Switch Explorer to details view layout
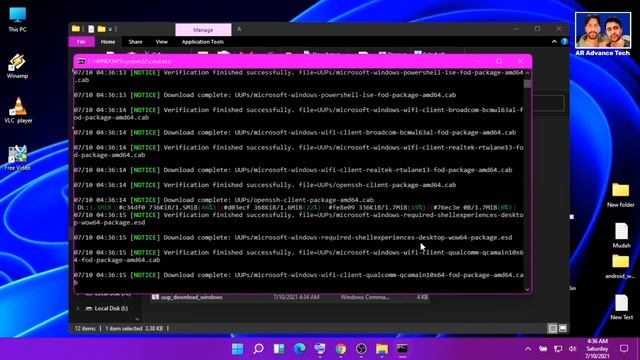 click(x=553, y=329)
